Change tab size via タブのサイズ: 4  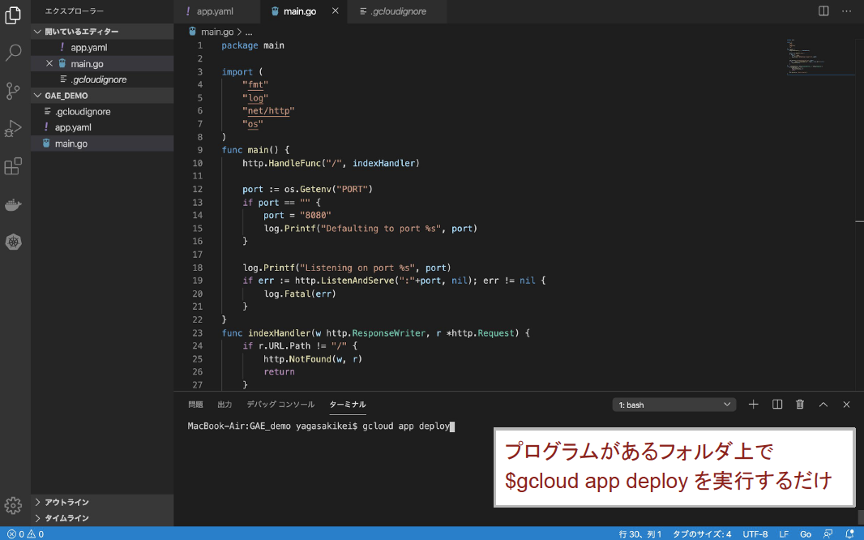701,534
